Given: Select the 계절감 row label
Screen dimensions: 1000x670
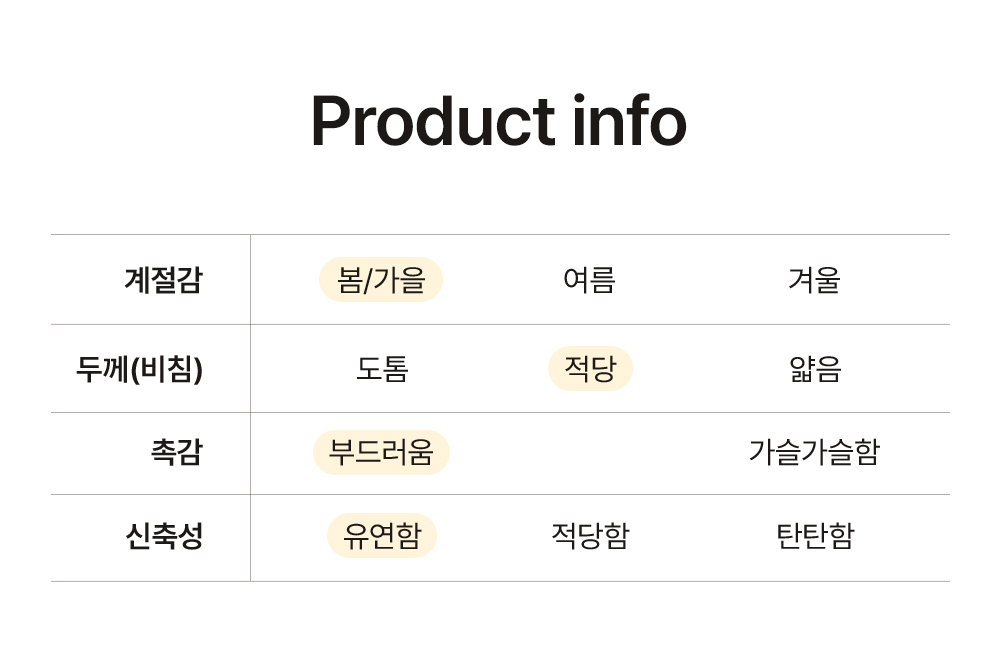Looking at the screenshot, I should click(163, 280).
